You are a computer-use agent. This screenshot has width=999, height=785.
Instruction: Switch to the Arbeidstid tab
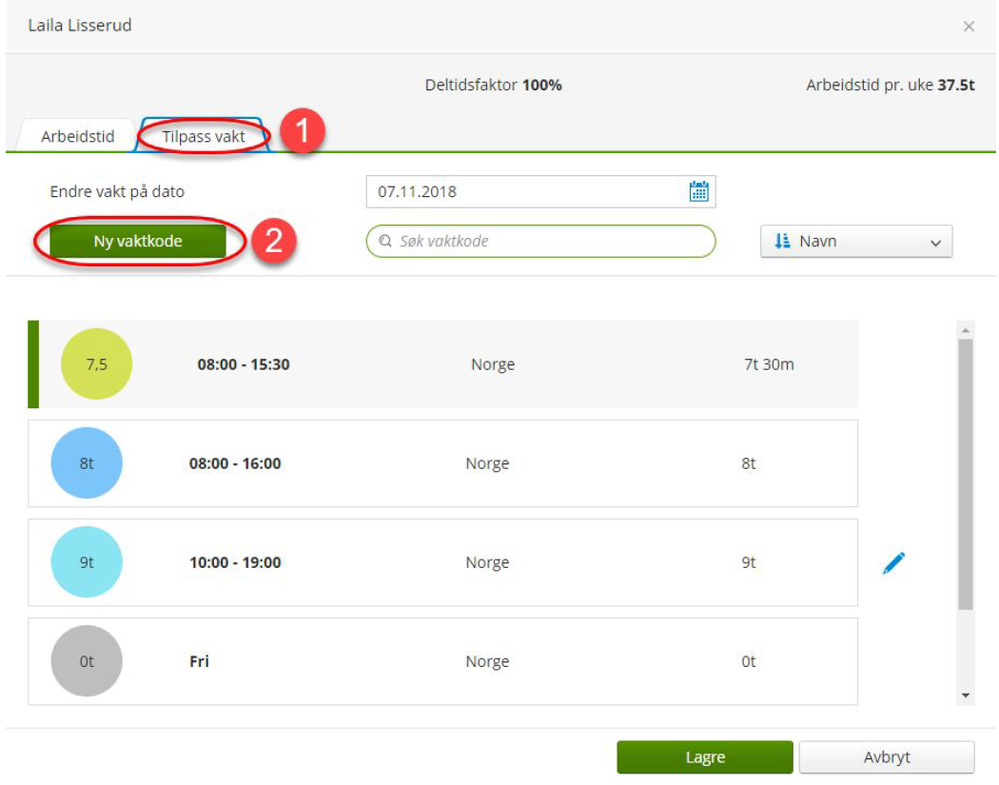click(77, 136)
